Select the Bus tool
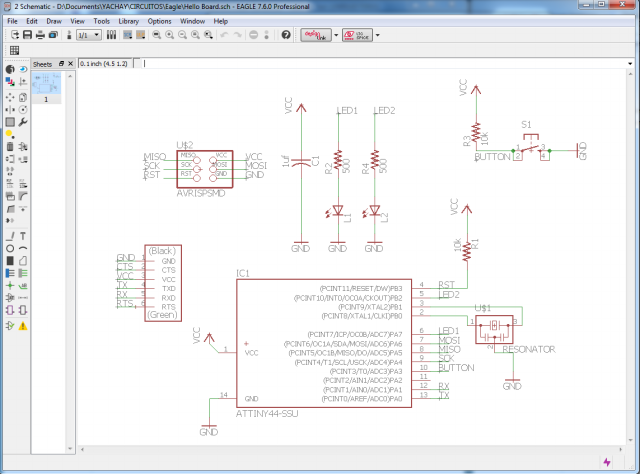 (x=10, y=273)
